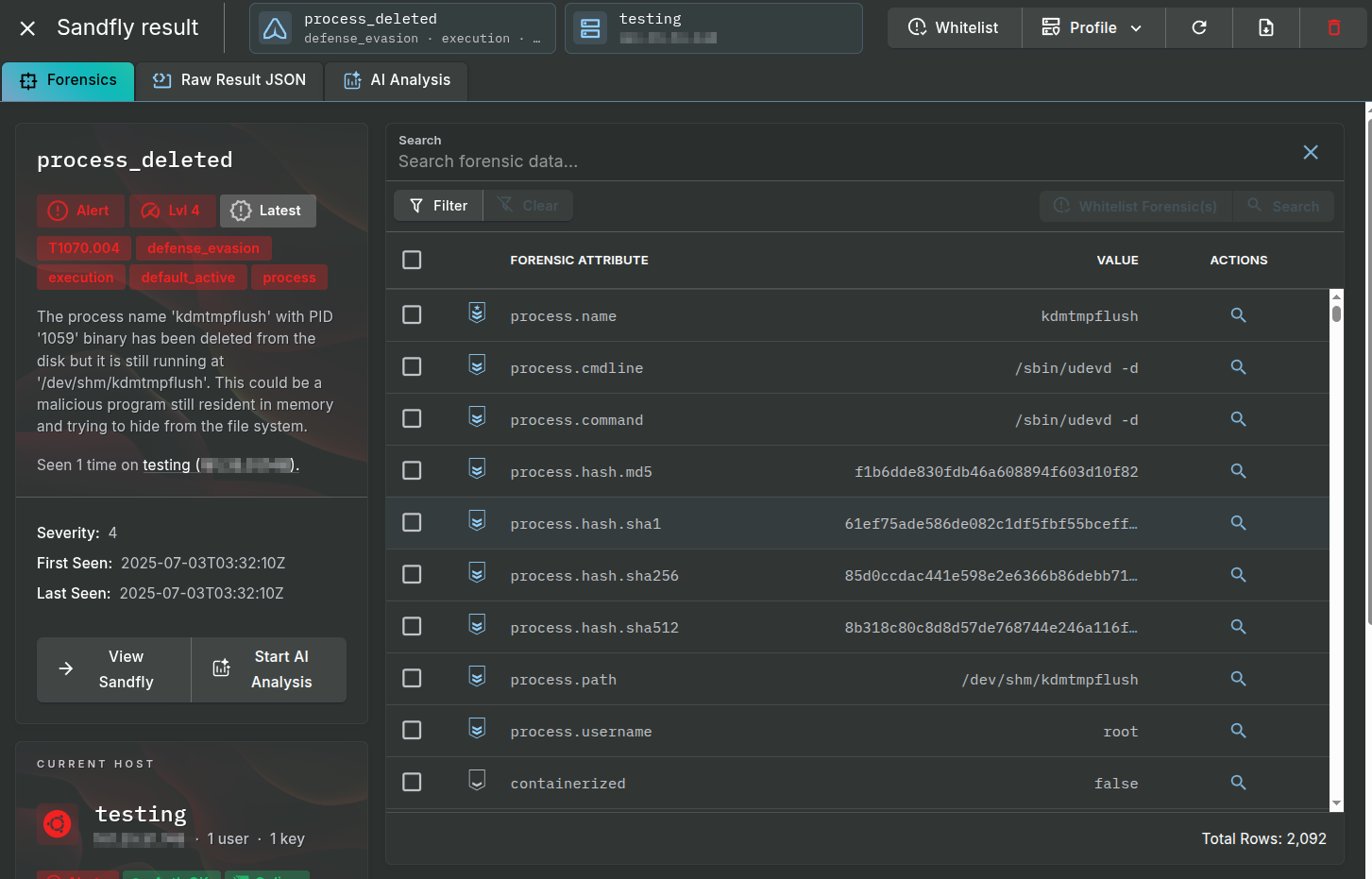The image size is (1372, 879).
Task: Switch to the Forensics tab
Action: [x=68, y=81]
